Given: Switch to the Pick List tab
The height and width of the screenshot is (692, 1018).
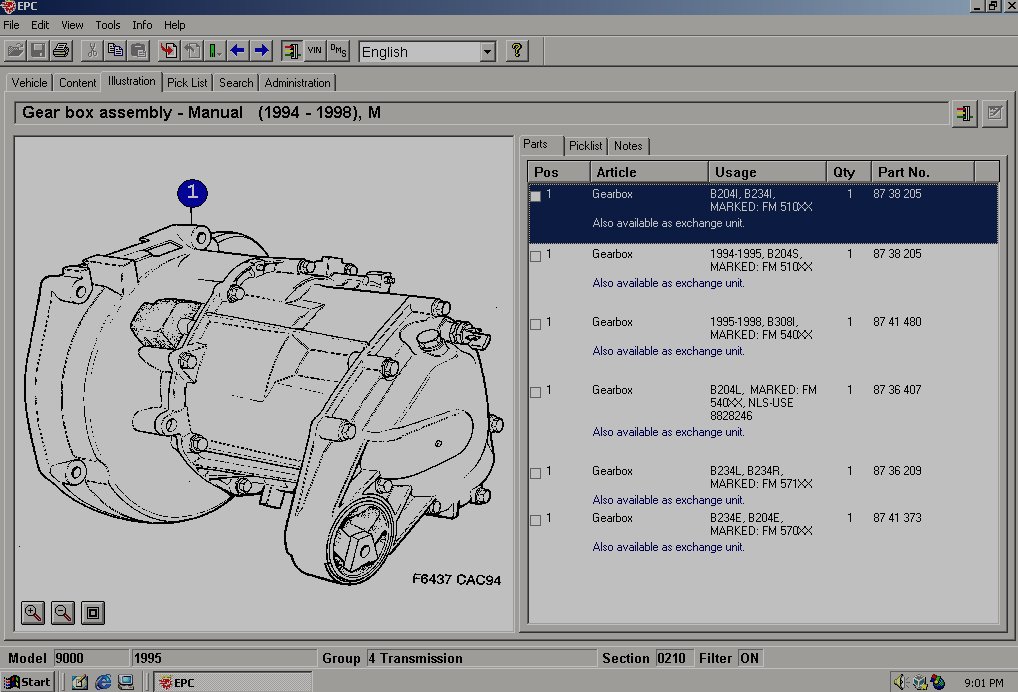Looking at the screenshot, I should click(187, 83).
